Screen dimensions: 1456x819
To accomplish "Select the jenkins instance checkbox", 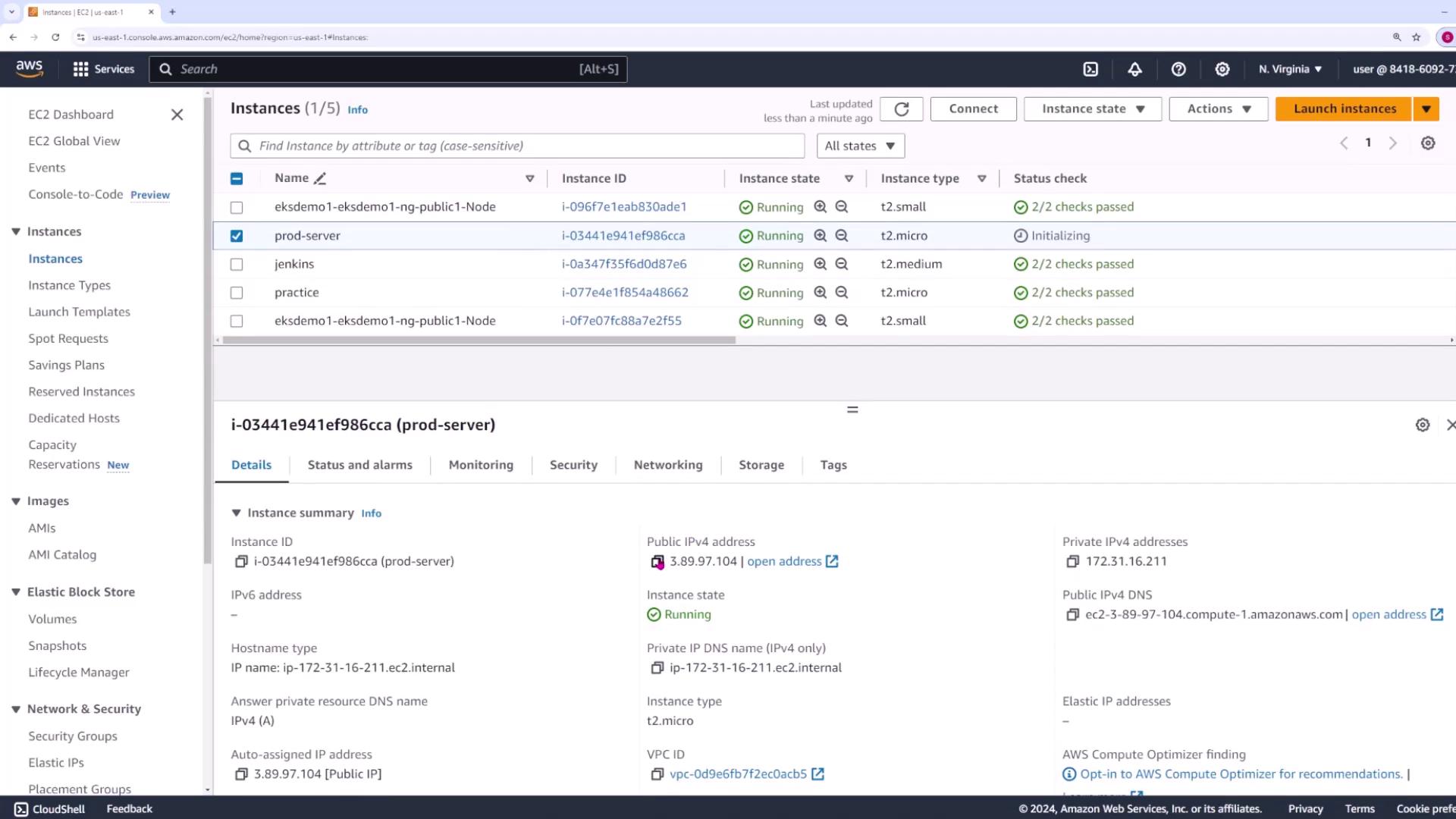I will pyautogui.click(x=237, y=265).
